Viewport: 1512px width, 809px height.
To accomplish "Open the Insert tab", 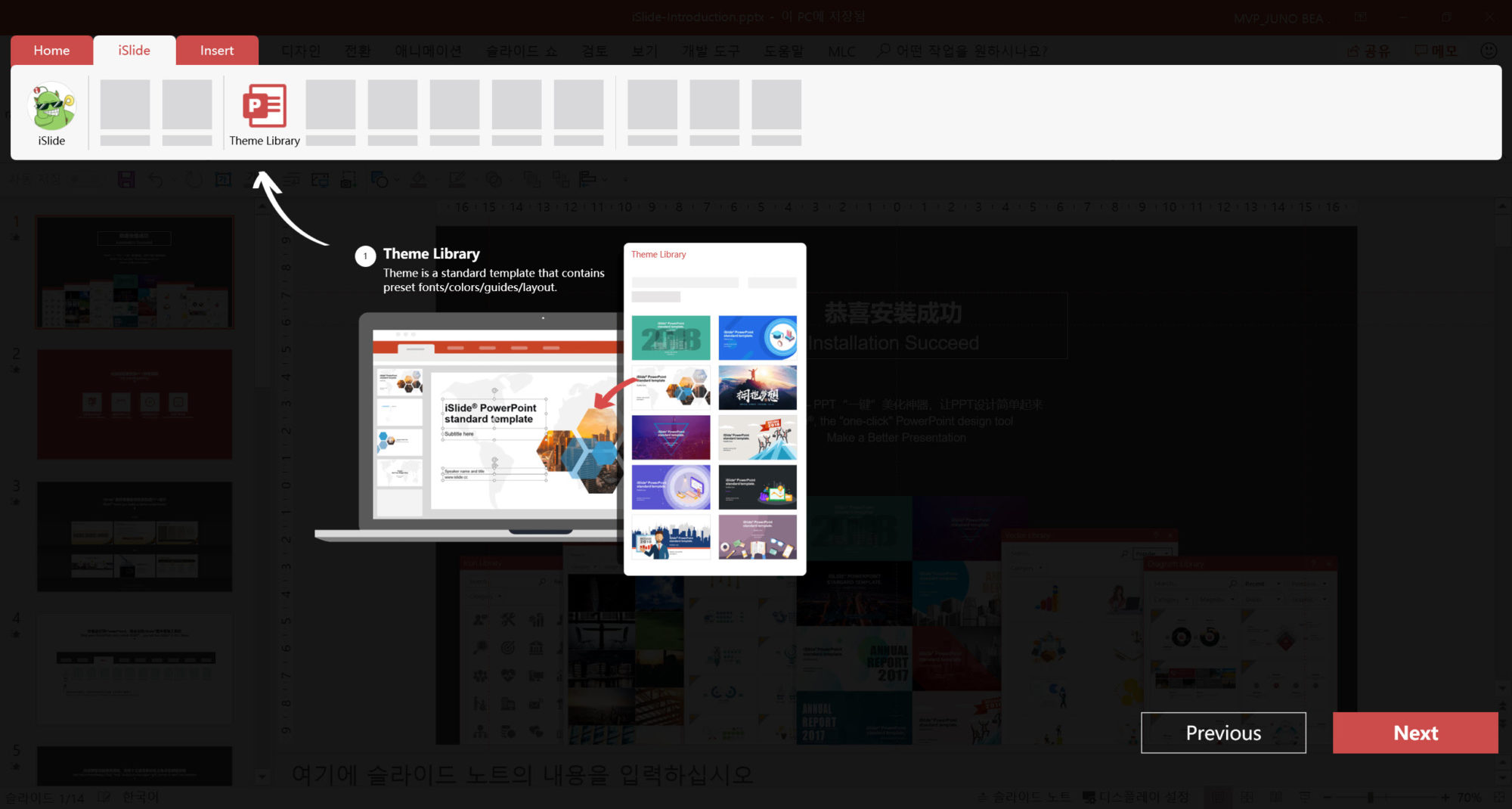I will (x=217, y=50).
